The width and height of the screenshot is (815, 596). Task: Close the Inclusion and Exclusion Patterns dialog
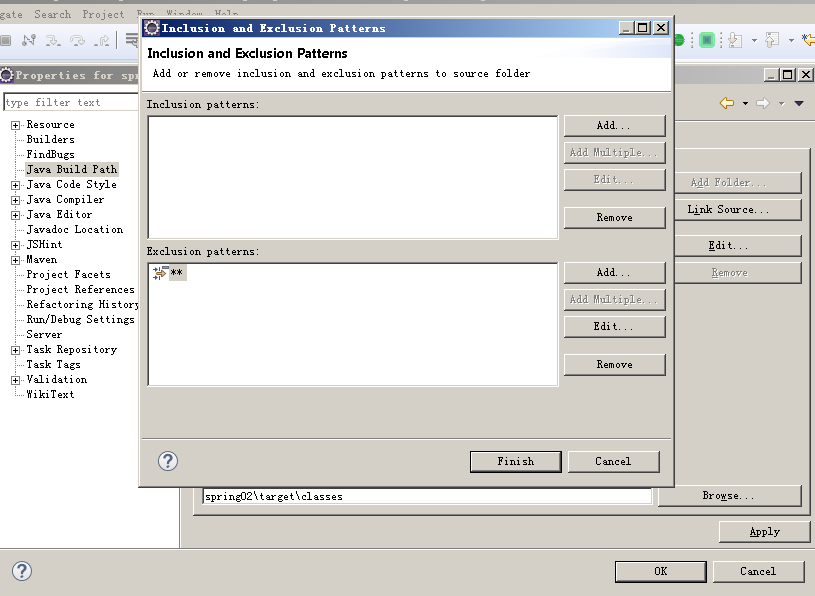point(660,28)
